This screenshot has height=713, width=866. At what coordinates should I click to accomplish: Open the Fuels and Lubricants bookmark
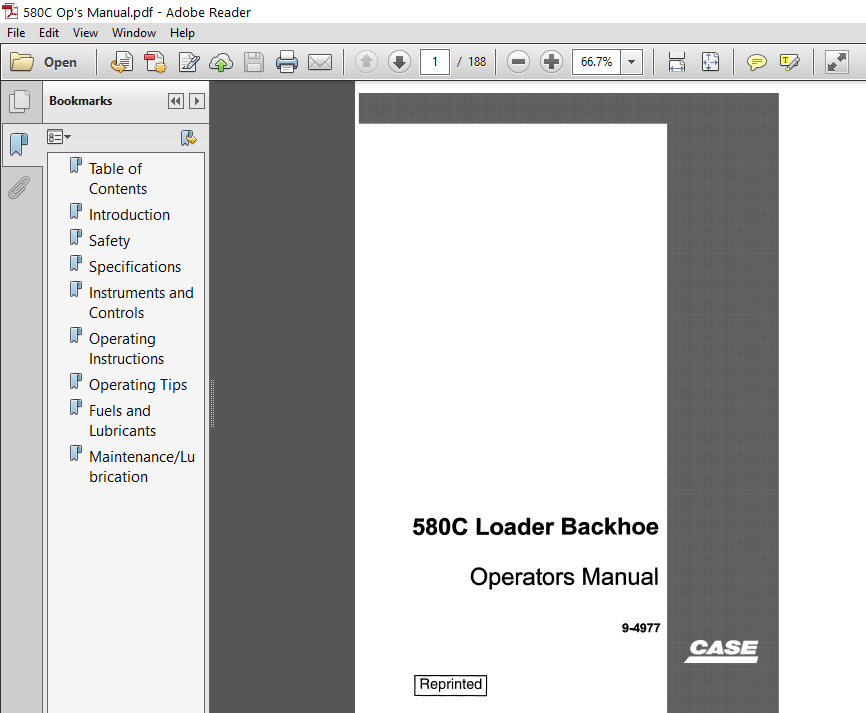click(x=123, y=420)
